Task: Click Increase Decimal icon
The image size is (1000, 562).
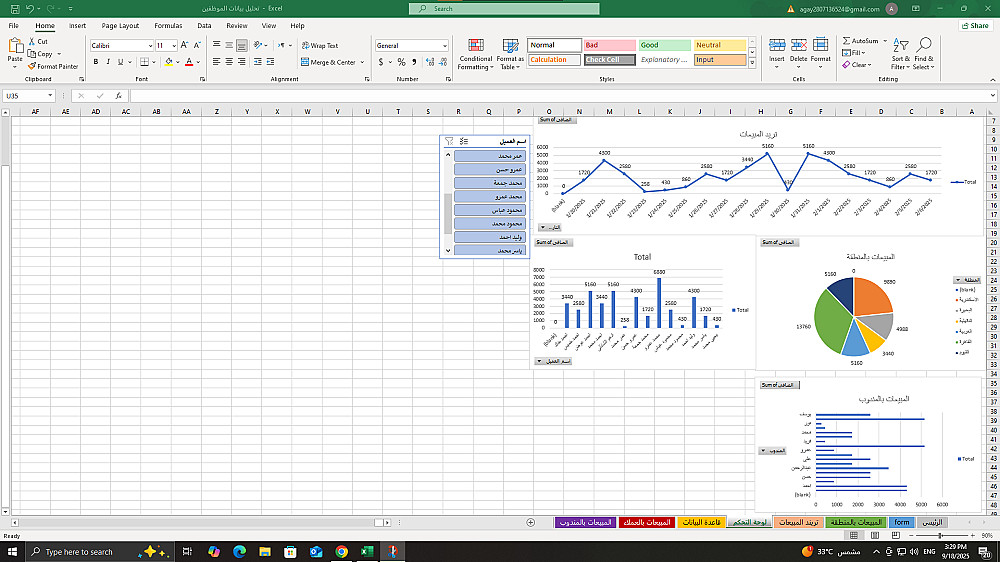Action: (x=430, y=63)
